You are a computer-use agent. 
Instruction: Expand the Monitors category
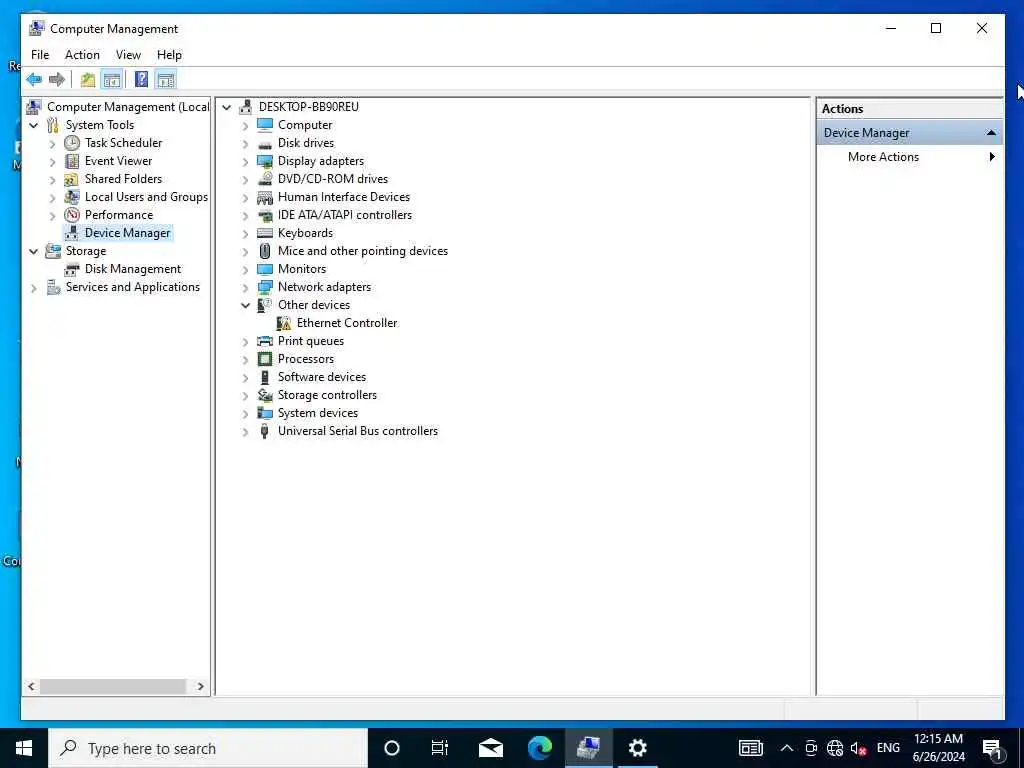click(x=246, y=269)
